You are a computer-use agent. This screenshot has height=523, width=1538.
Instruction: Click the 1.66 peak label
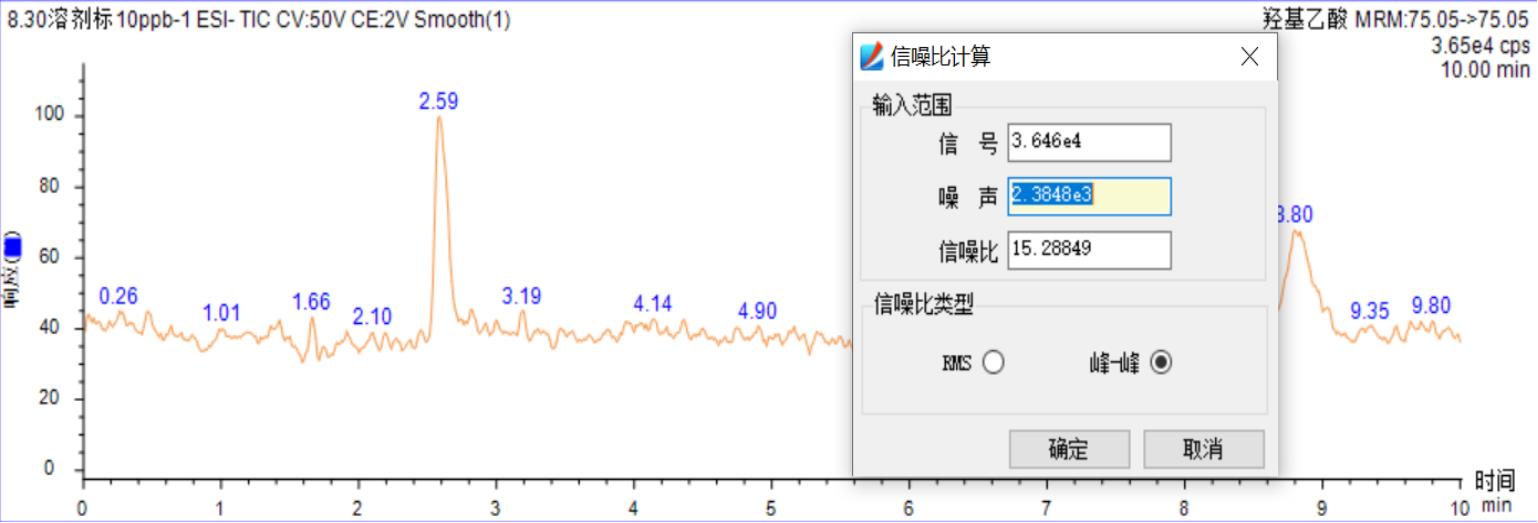pyautogui.click(x=311, y=302)
